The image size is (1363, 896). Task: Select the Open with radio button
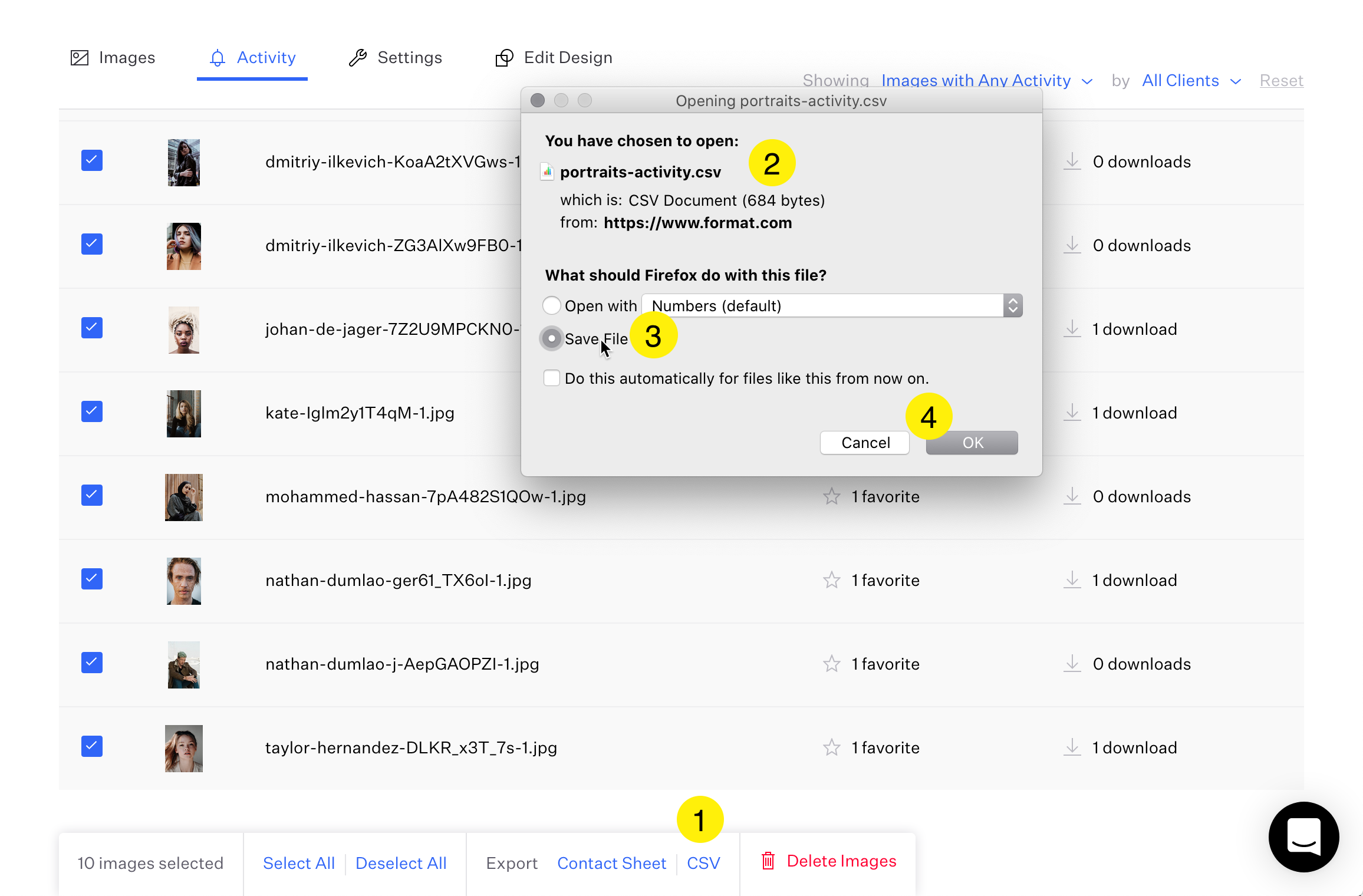coord(551,305)
